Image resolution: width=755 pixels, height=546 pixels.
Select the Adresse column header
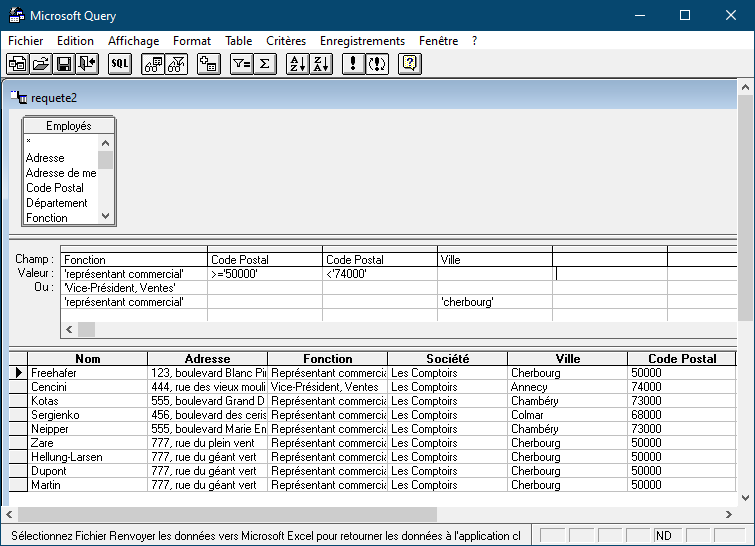coord(208,359)
